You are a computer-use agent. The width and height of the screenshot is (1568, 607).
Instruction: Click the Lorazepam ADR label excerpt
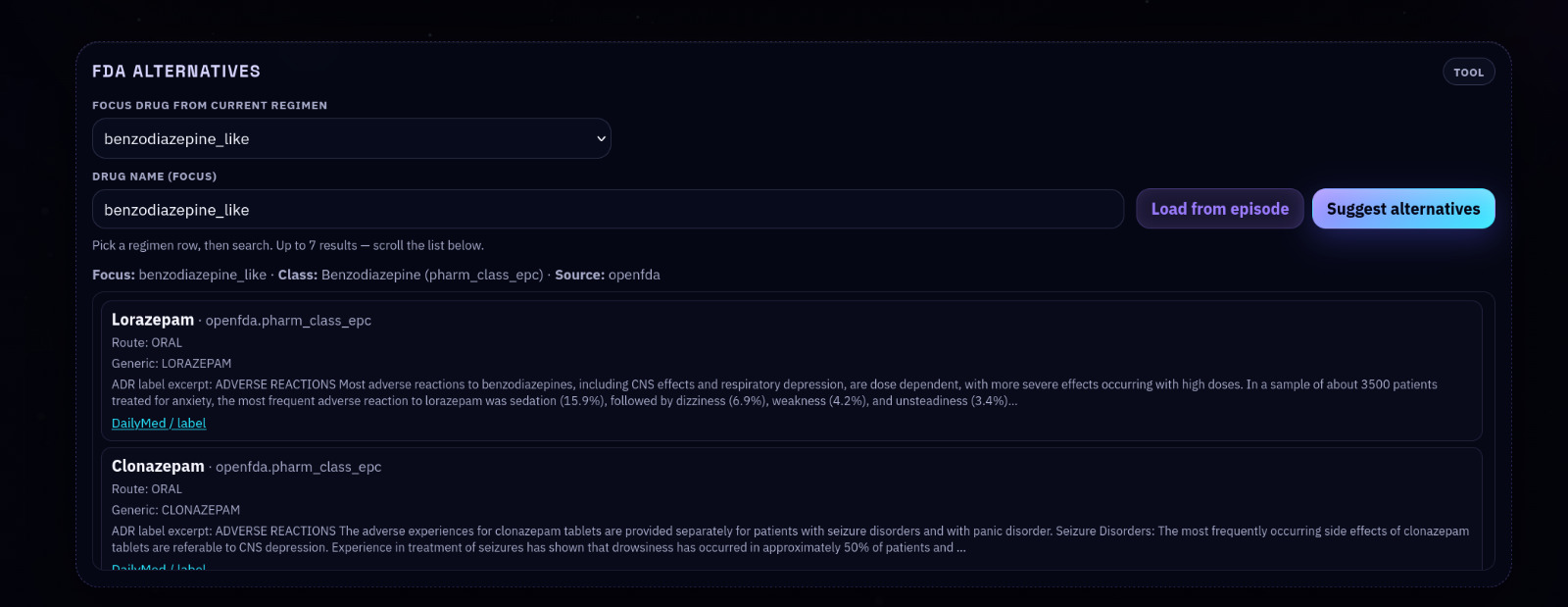(774, 392)
